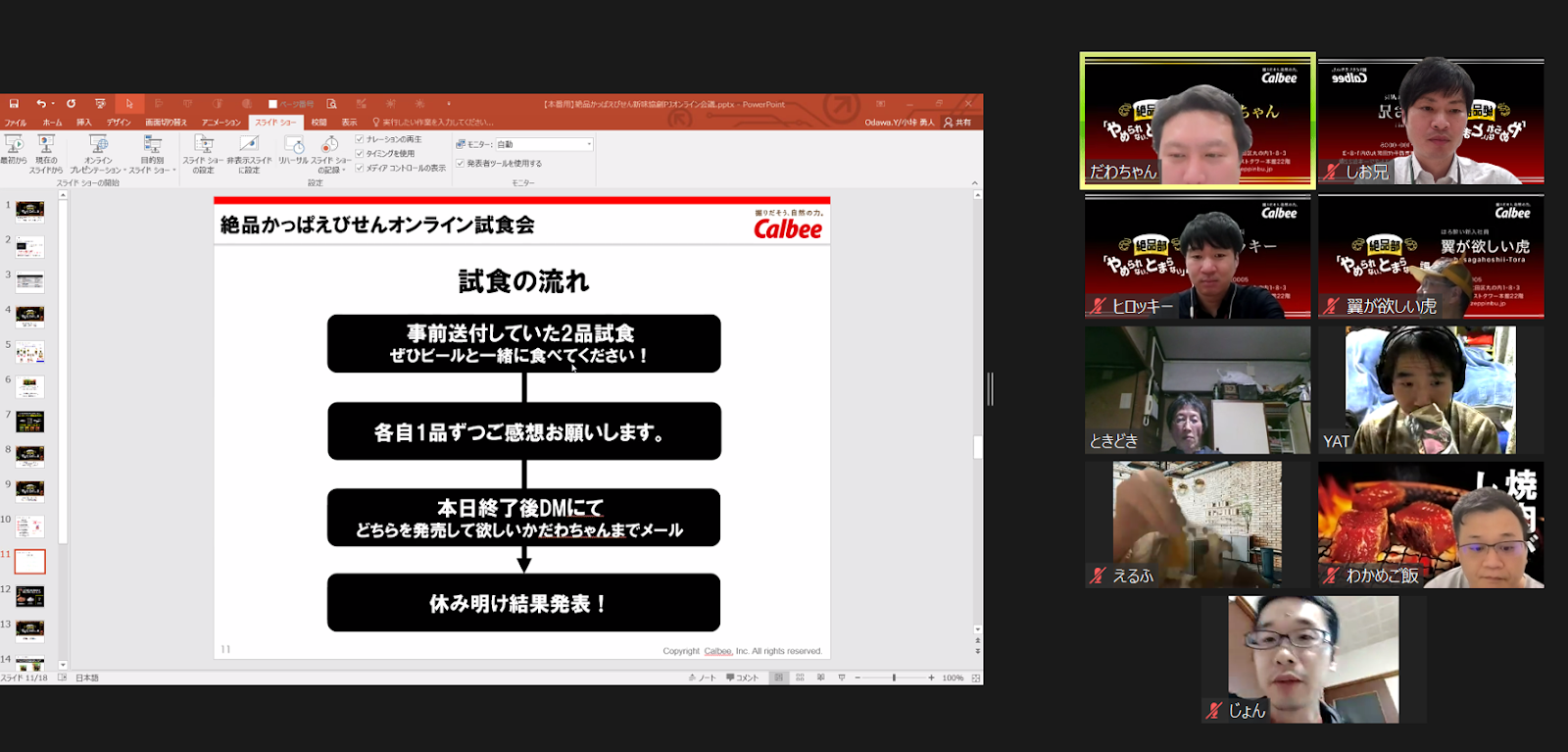The image size is (1568, 752).
Task: Open Comments pane (コメント) in status bar
Action: (742, 677)
